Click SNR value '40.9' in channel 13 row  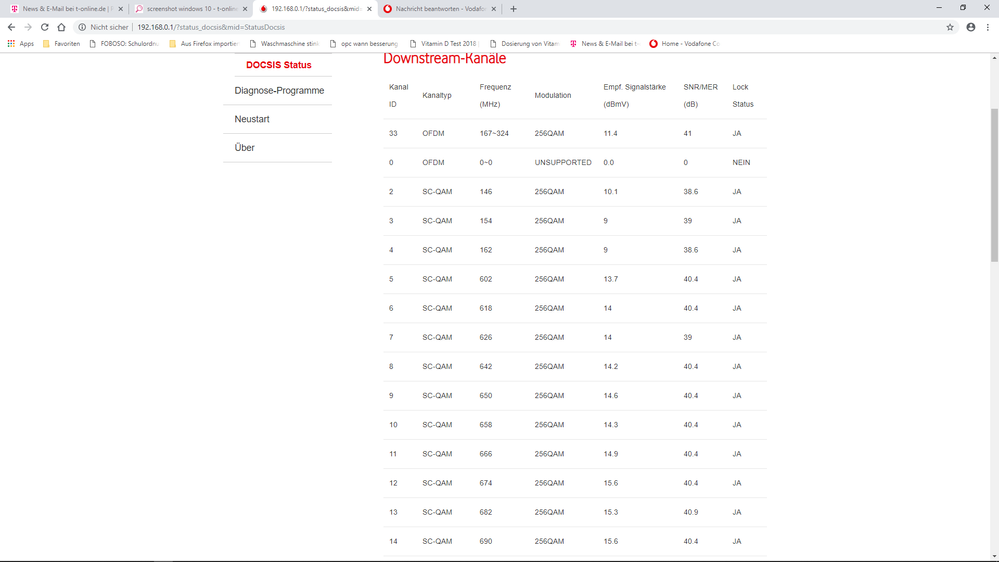tap(691, 512)
